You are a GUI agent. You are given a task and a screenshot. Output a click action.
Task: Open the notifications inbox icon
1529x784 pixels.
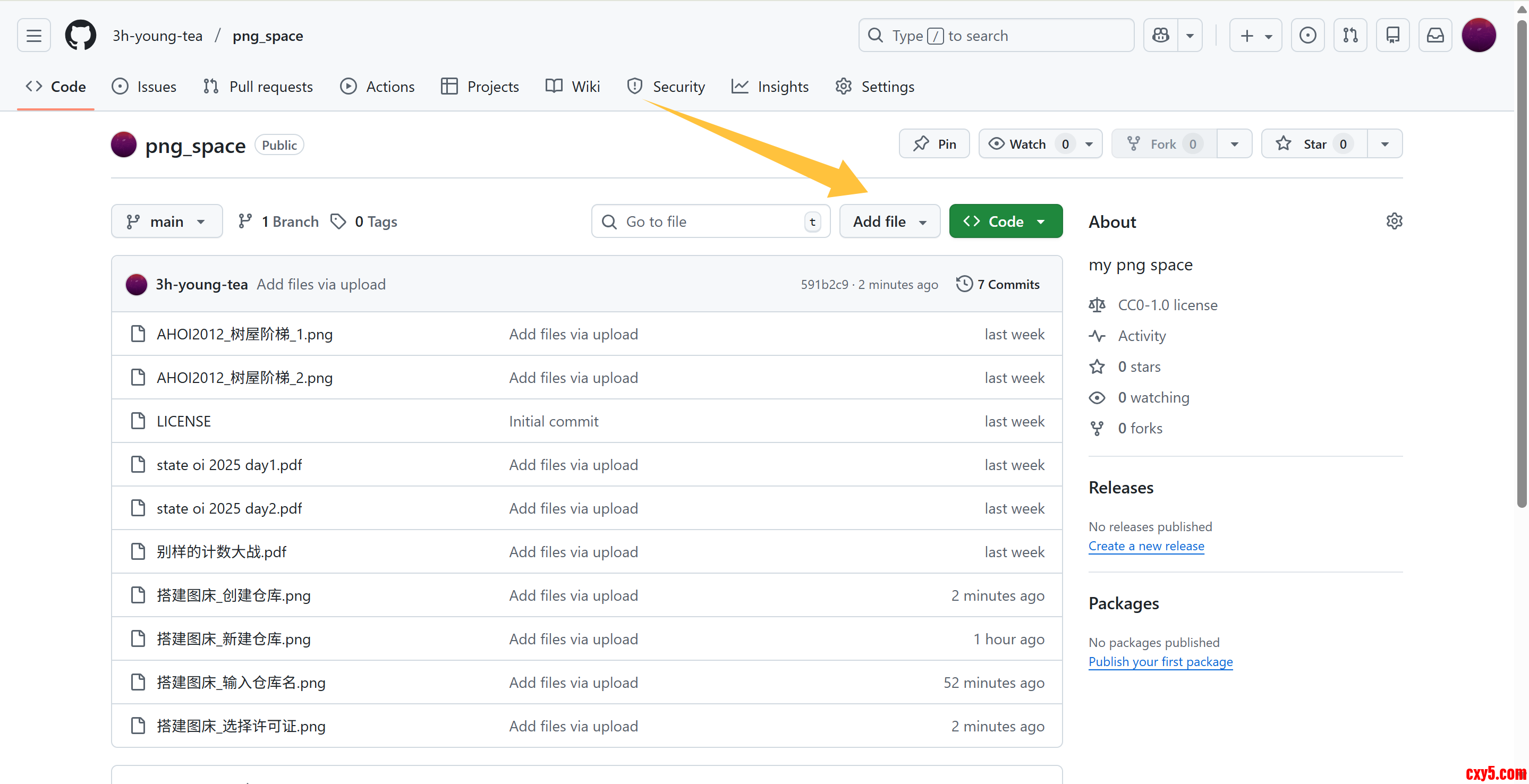click(x=1434, y=36)
